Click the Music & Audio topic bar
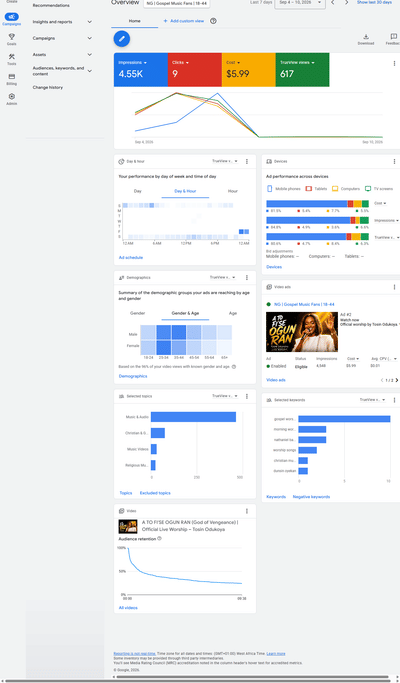This screenshot has width=400, height=683. point(193,417)
